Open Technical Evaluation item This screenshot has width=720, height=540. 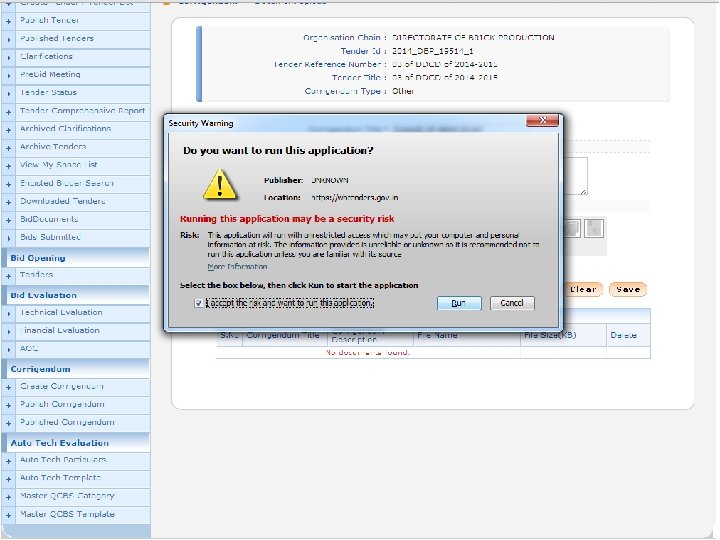(x=61, y=312)
